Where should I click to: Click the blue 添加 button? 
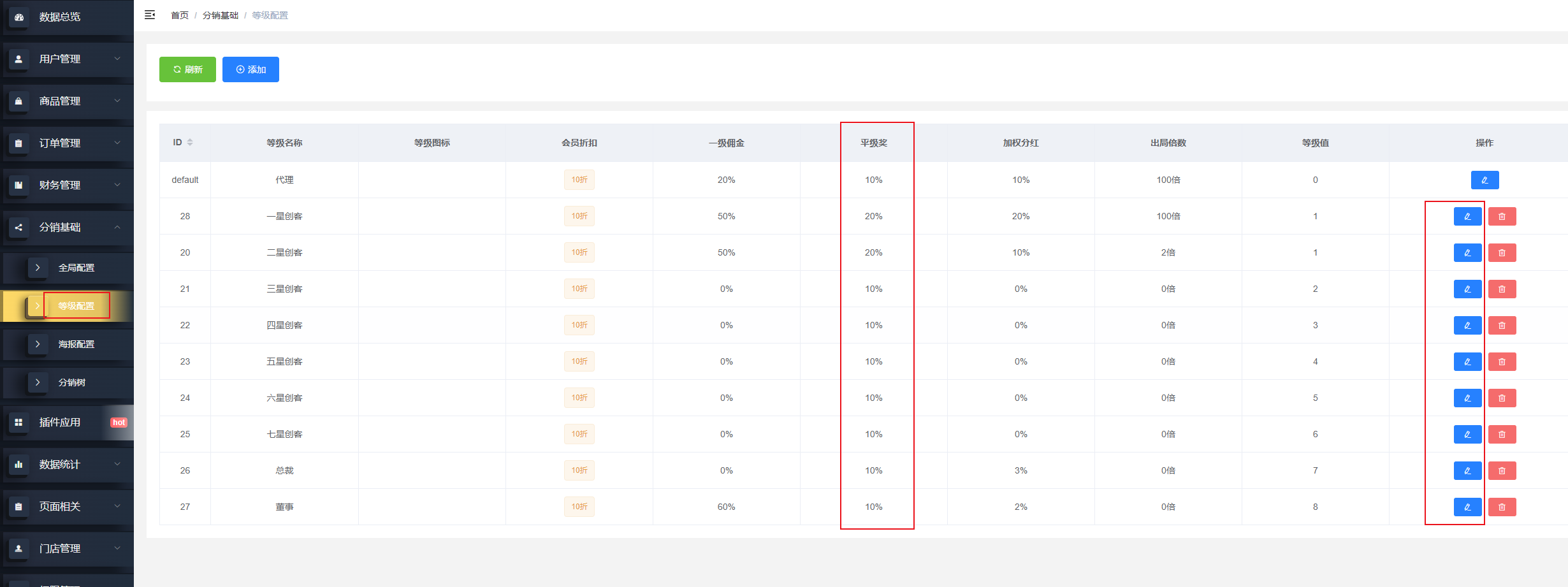point(250,69)
